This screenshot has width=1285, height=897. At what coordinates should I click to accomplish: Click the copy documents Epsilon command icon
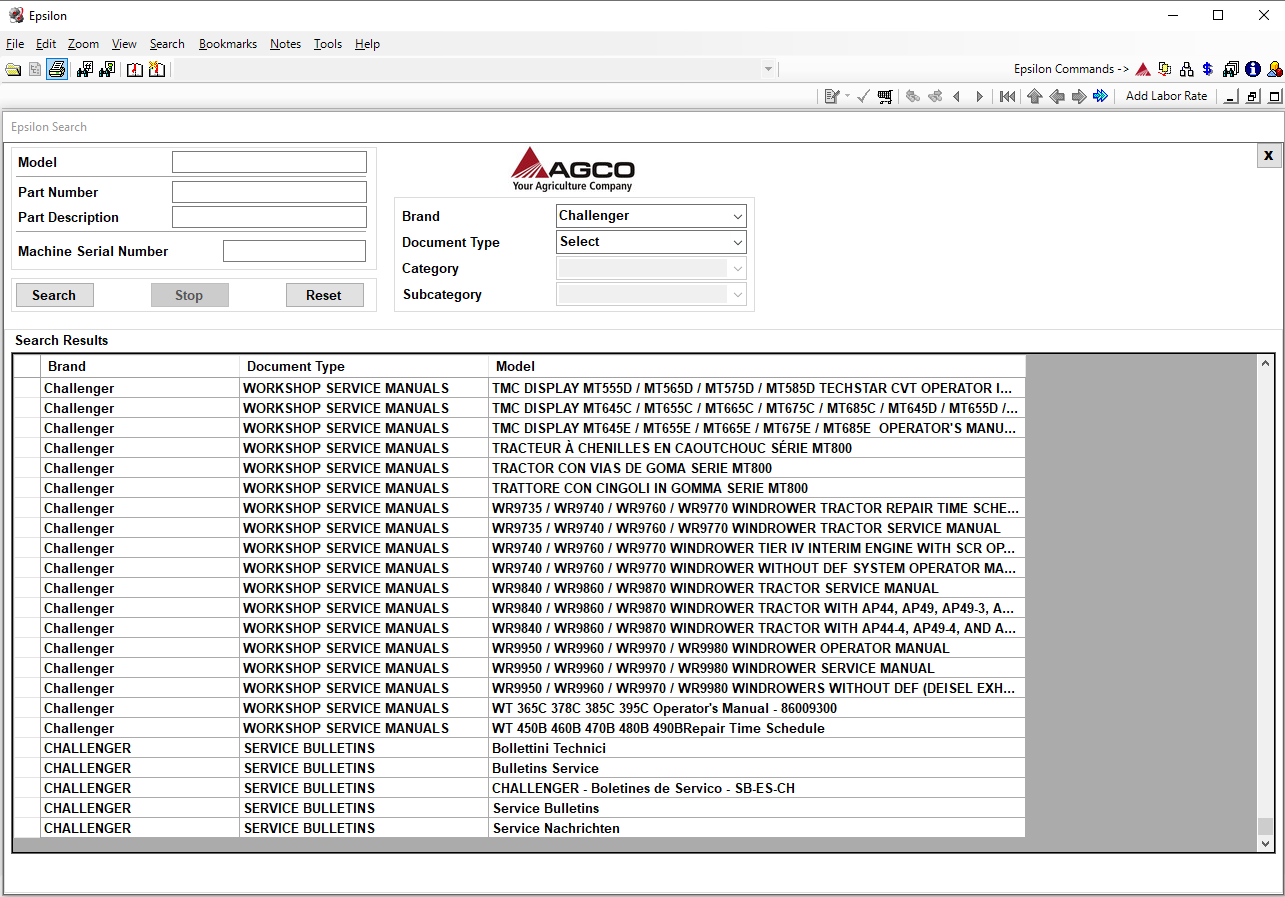[1165, 69]
